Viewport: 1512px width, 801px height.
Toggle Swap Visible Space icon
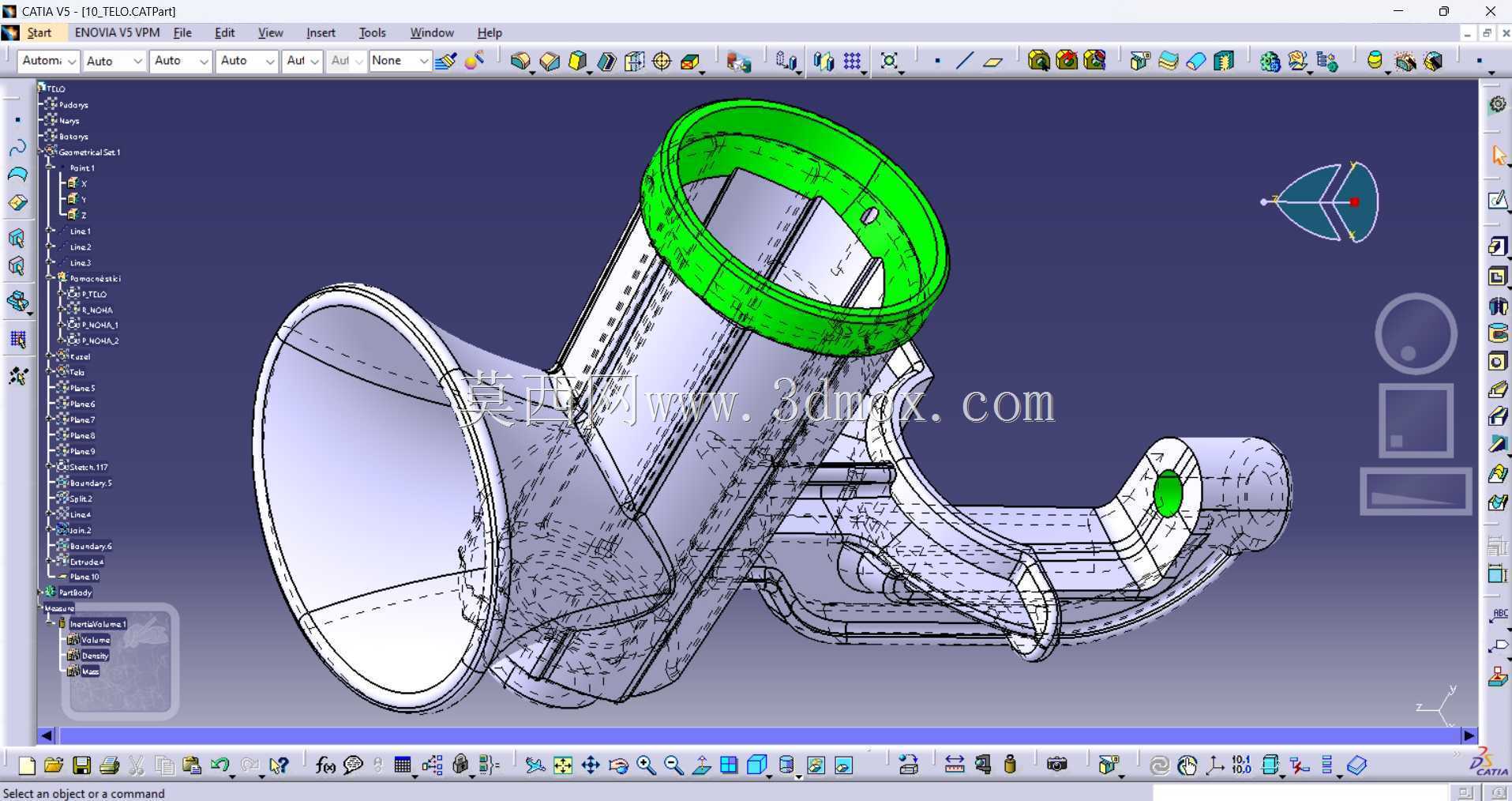843,765
